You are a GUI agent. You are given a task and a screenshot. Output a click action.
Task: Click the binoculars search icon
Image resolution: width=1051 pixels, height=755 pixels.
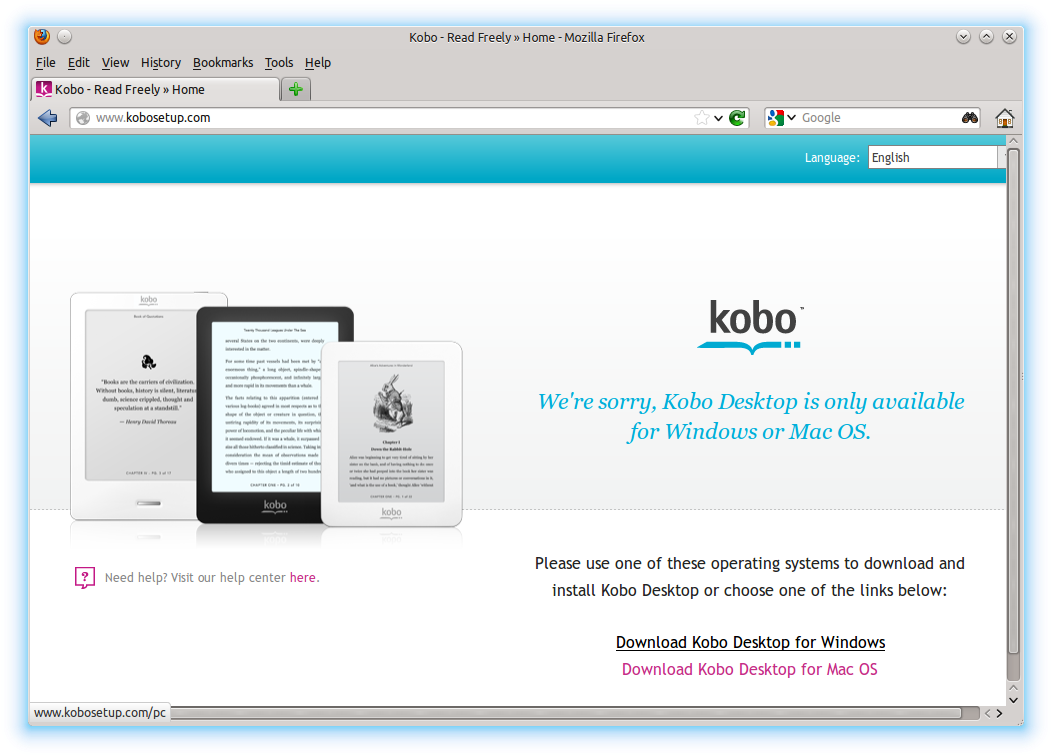pos(968,117)
